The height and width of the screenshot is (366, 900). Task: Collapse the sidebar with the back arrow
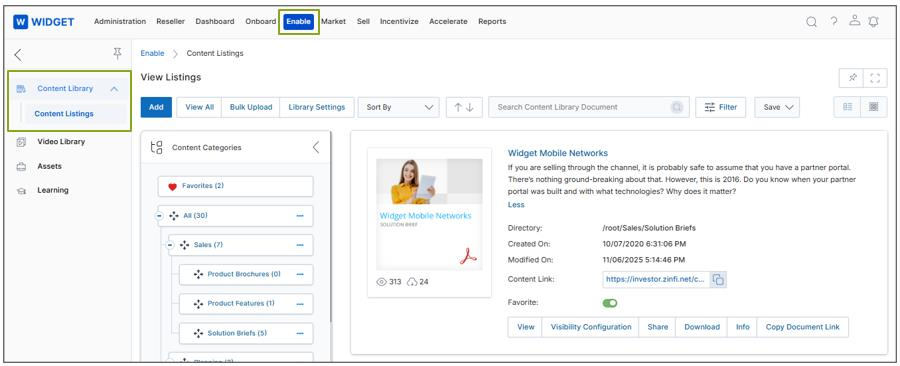coord(18,55)
